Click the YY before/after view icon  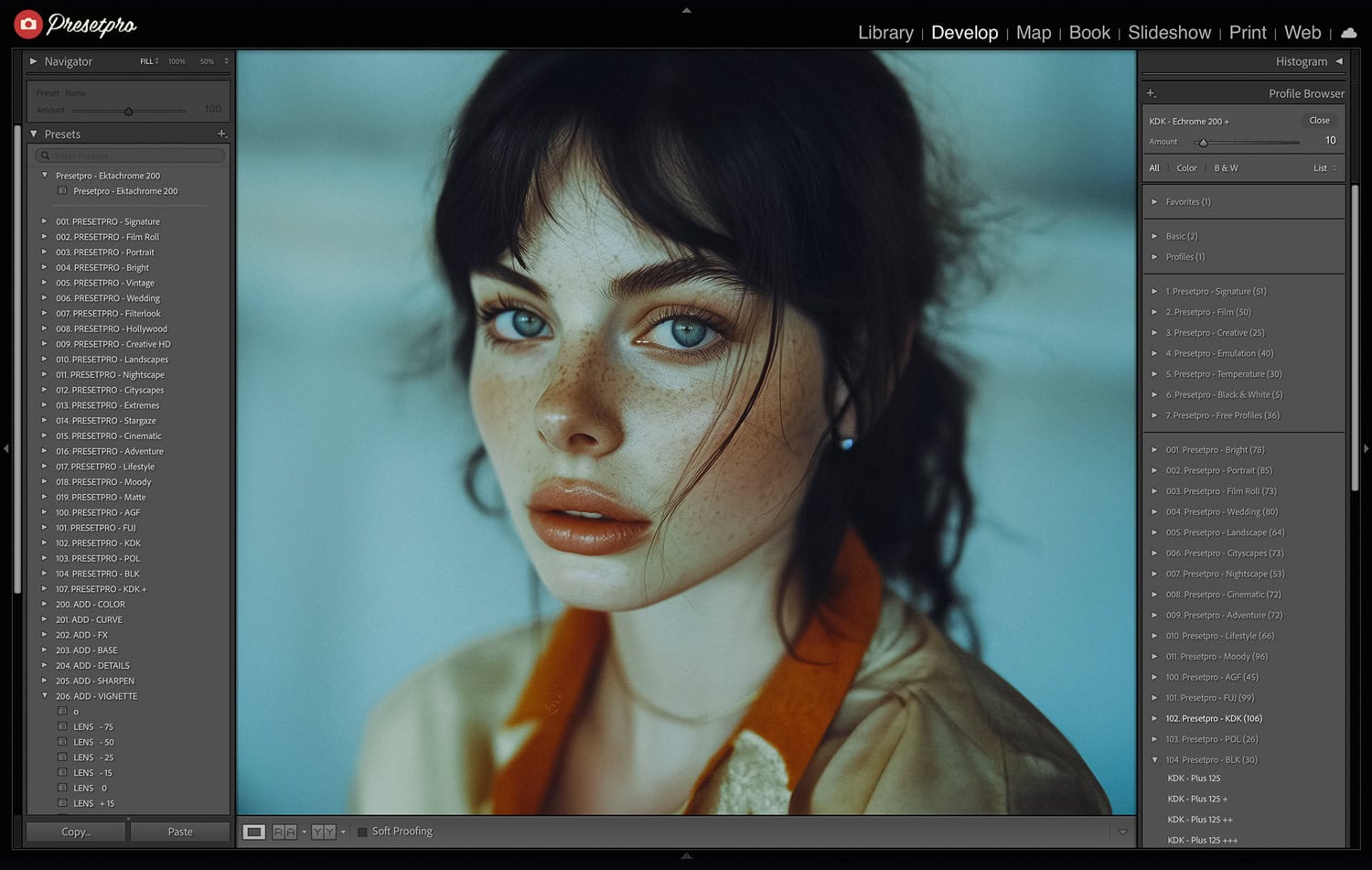(x=323, y=832)
